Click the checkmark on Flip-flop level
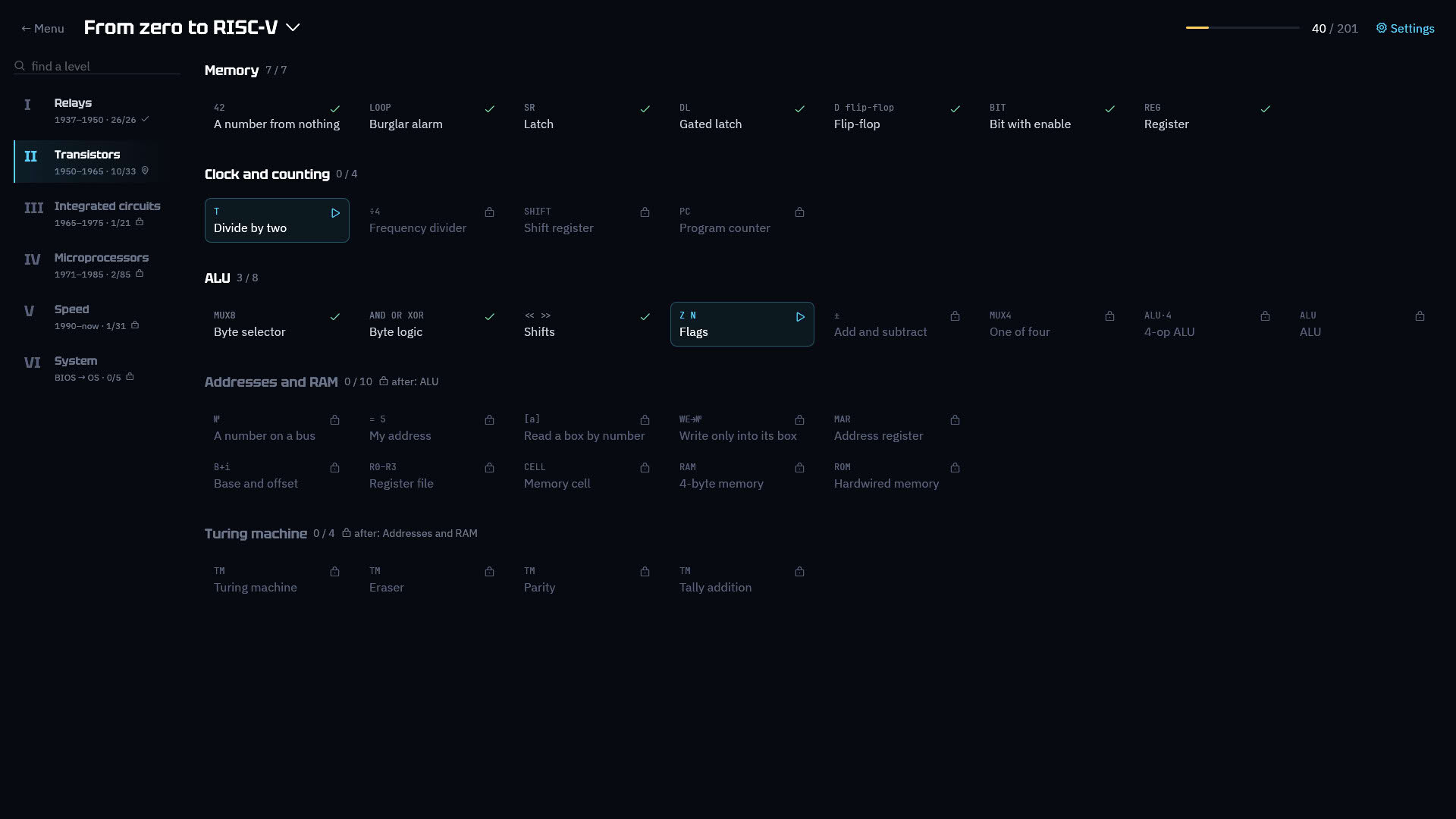The height and width of the screenshot is (819, 1456). [955, 109]
